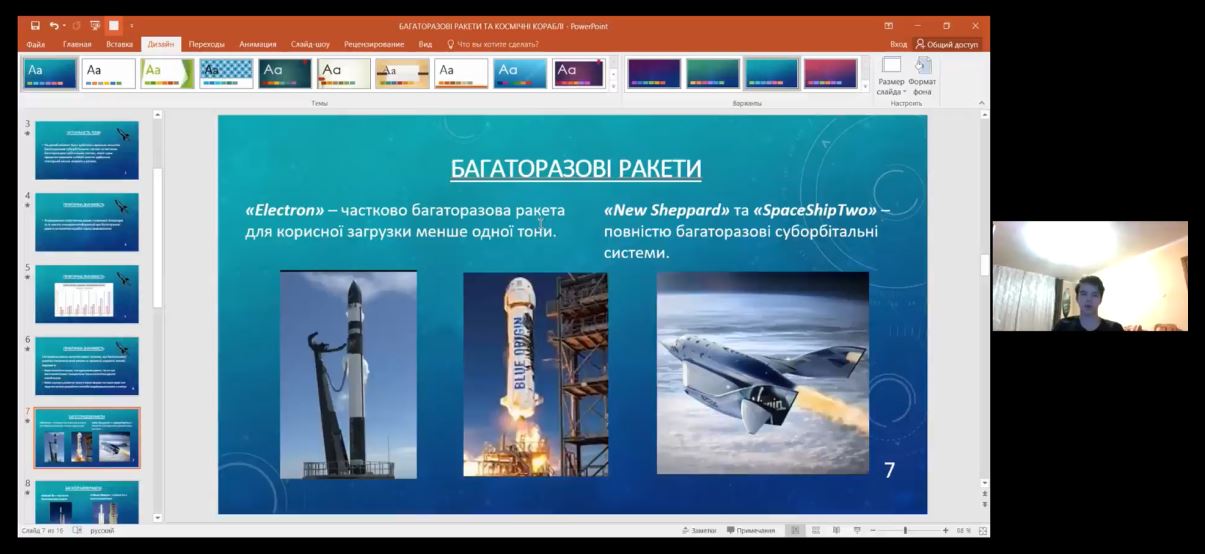Click the New Sheppard and SpaceShipTwo text block
Screen dimensions: 1205x554
(747, 232)
